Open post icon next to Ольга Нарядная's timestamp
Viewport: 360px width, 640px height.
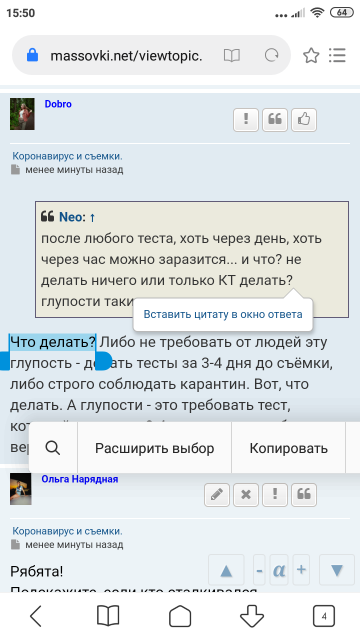pos(15,544)
